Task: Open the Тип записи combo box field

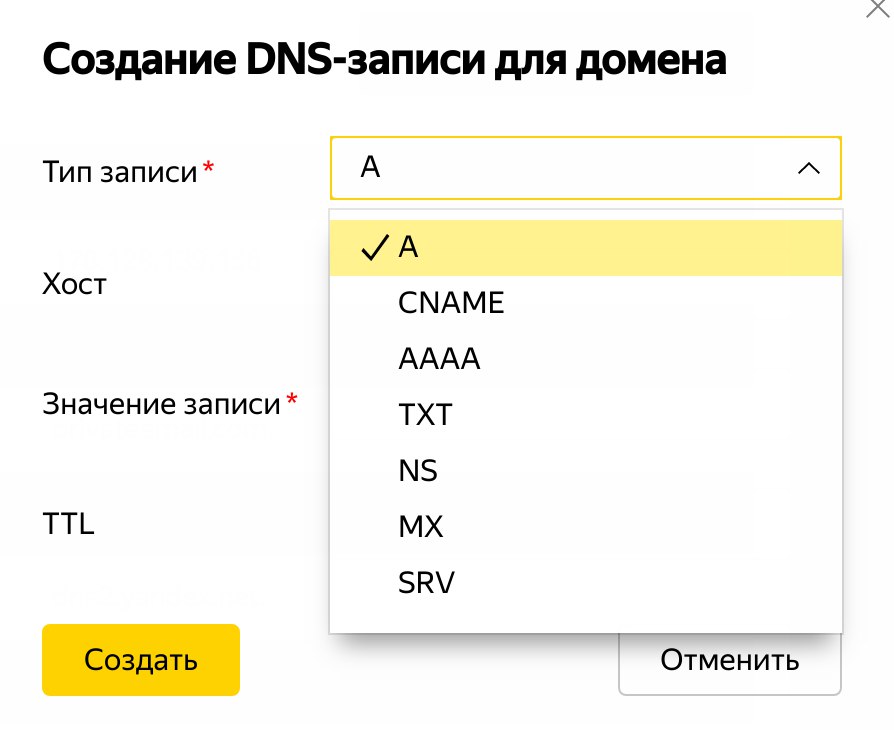Action: click(586, 168)
